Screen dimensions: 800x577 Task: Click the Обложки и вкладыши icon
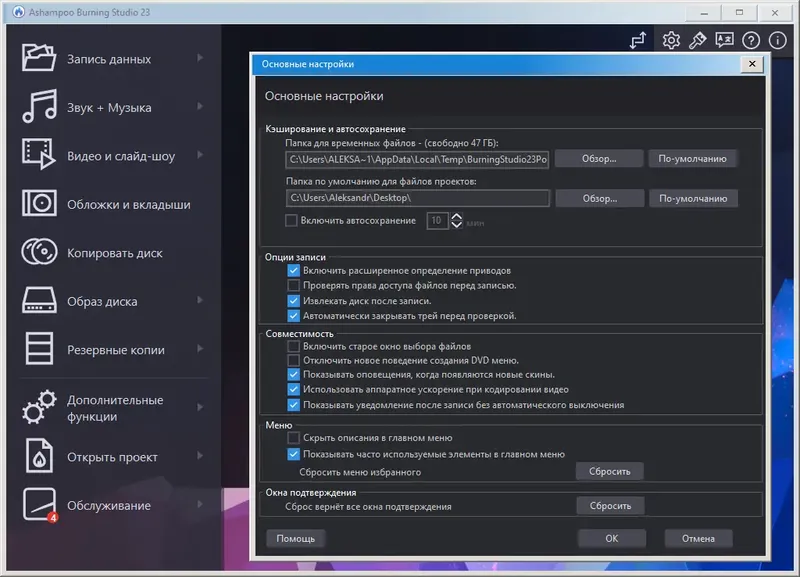click(39, 203)
